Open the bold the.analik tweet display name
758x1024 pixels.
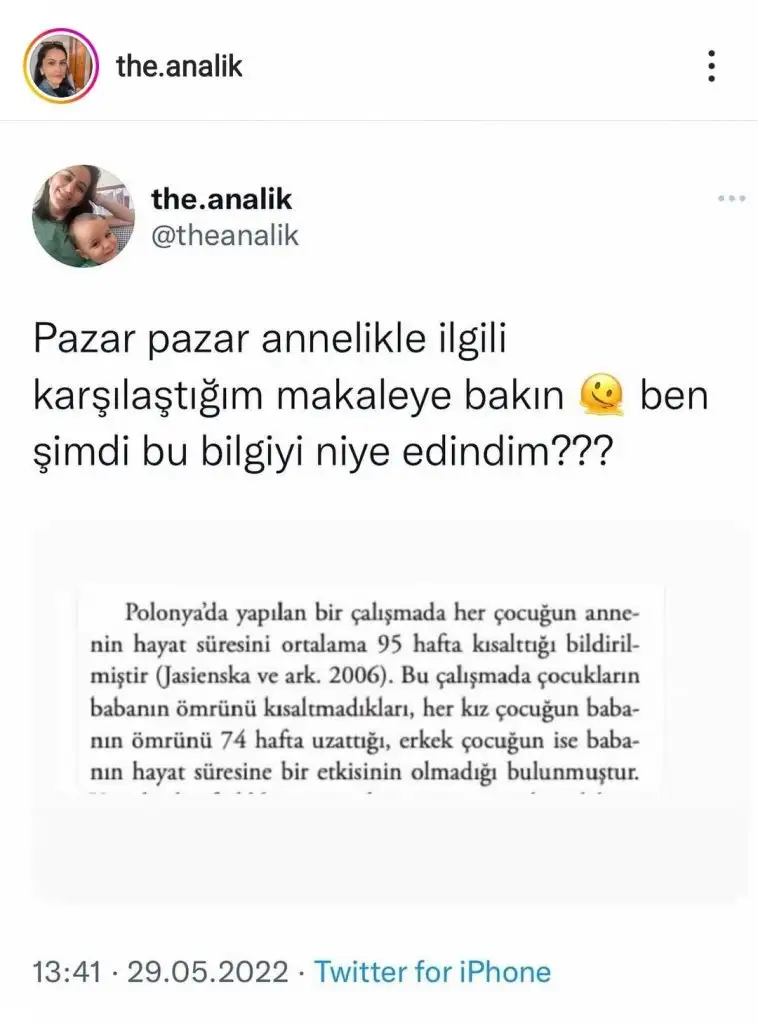coord(222,199)
